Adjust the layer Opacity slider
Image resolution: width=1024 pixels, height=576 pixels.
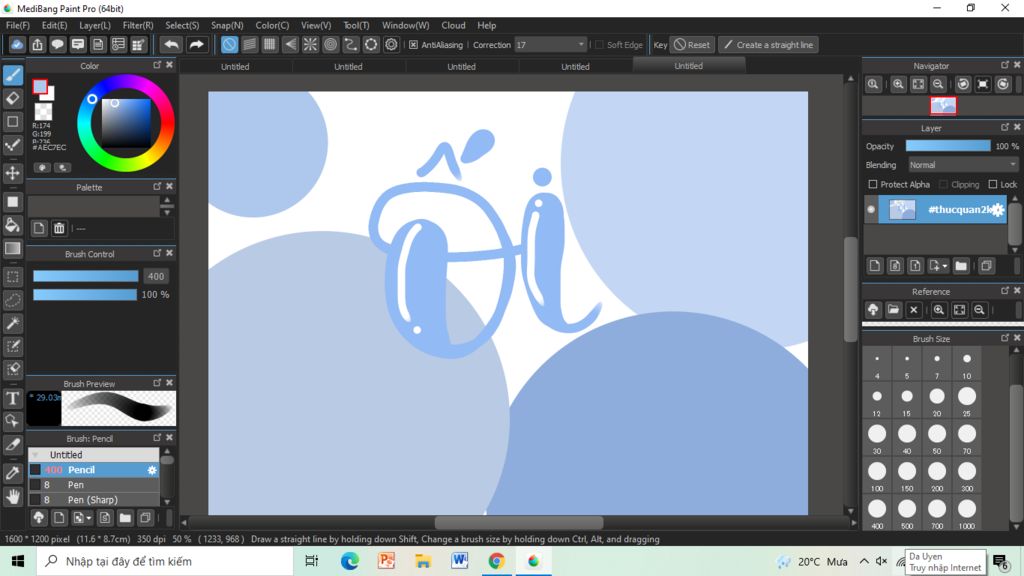click(948, 146)
